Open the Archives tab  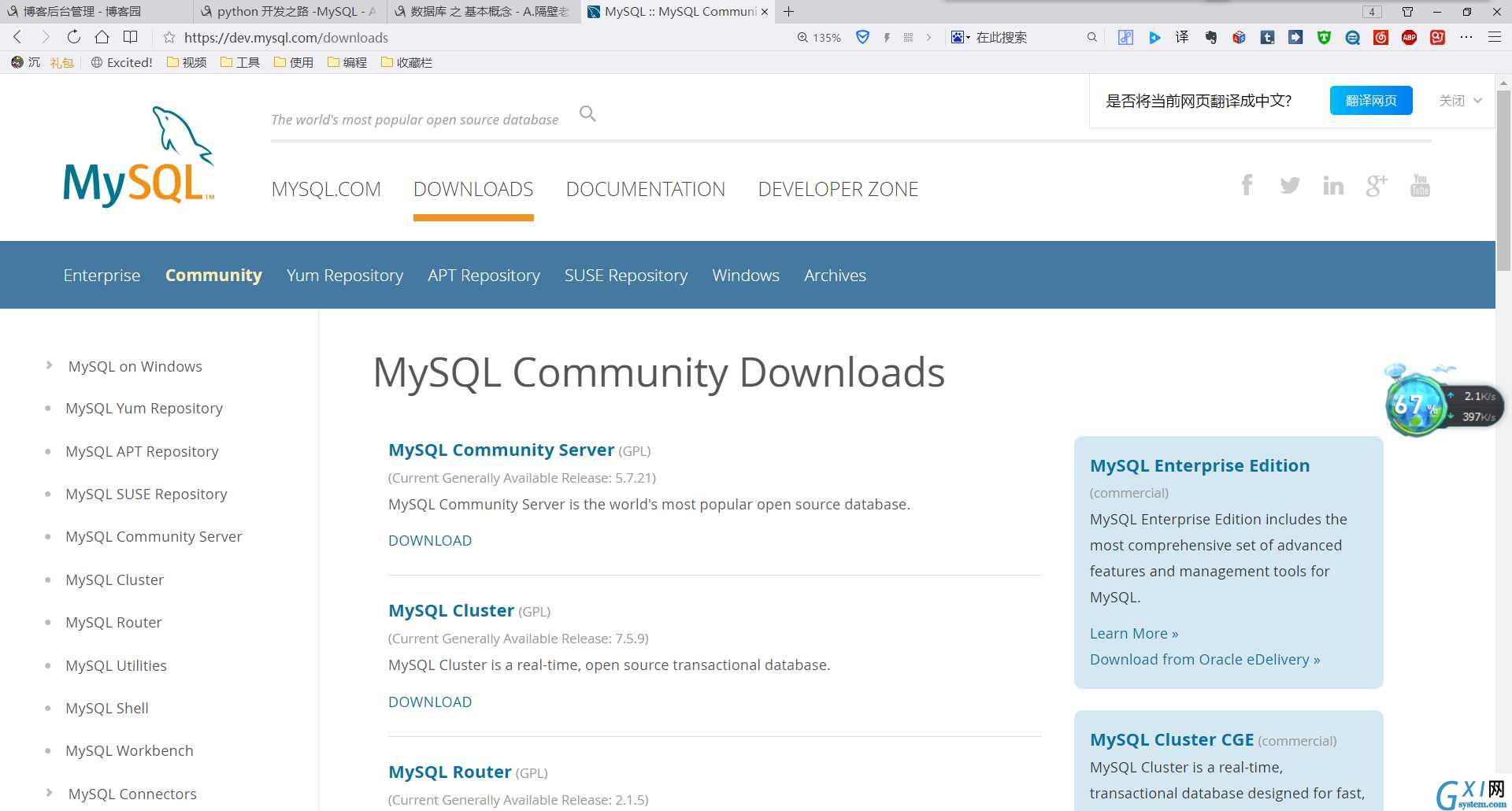(x=835, y=275)
